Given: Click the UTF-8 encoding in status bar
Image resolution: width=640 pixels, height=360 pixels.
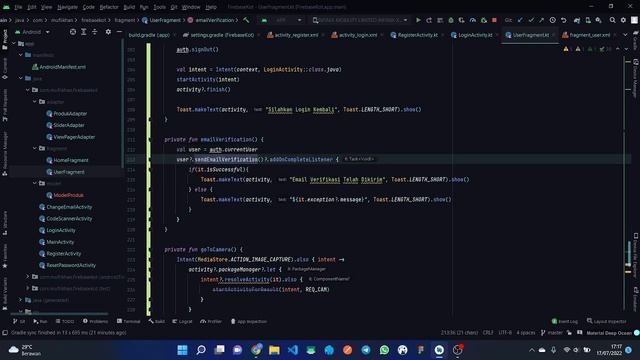Looking at the screenshot, I should [505, 333].
